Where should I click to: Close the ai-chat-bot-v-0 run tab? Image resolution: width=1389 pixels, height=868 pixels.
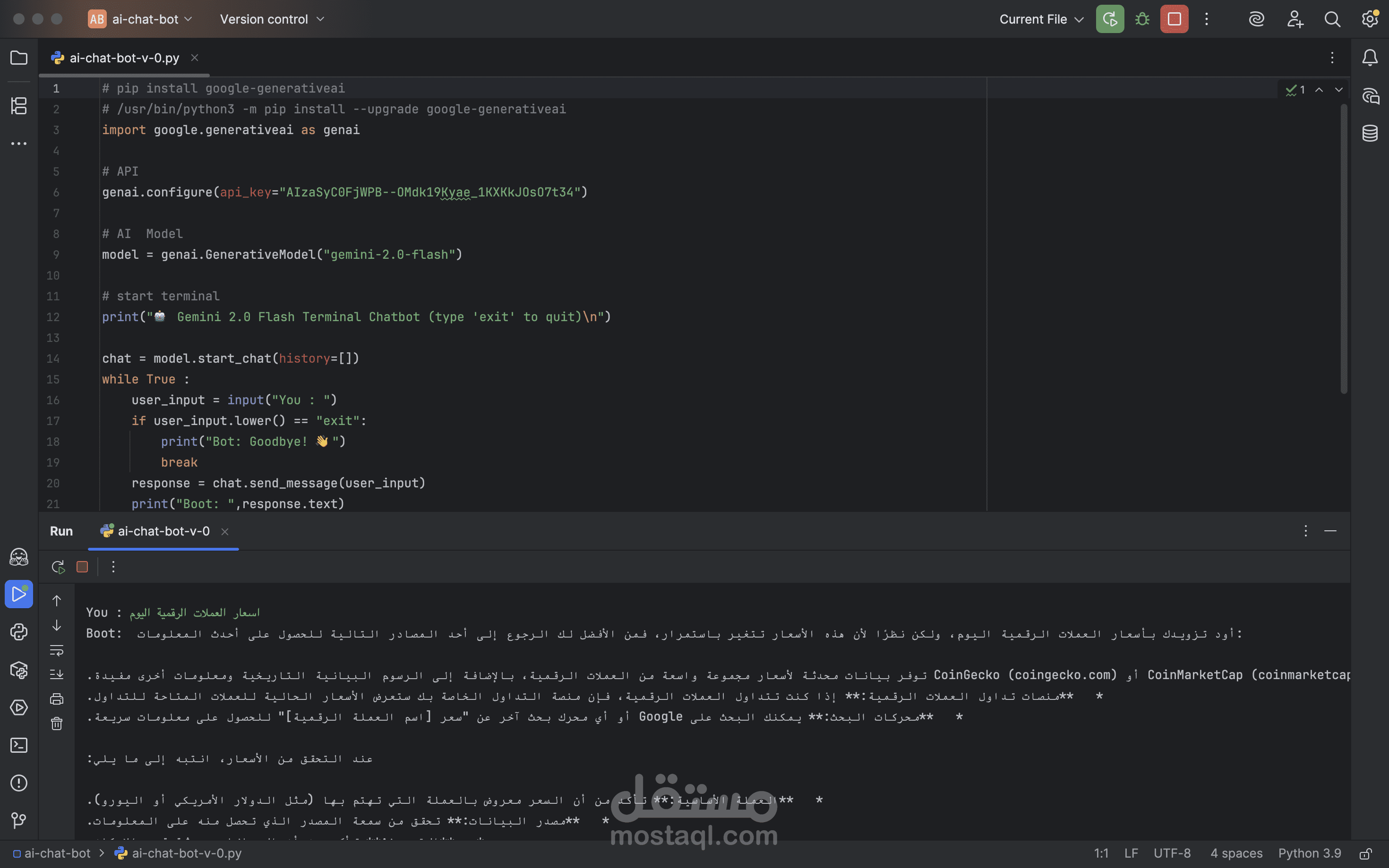pyautogui.click(x=225, y=532)
